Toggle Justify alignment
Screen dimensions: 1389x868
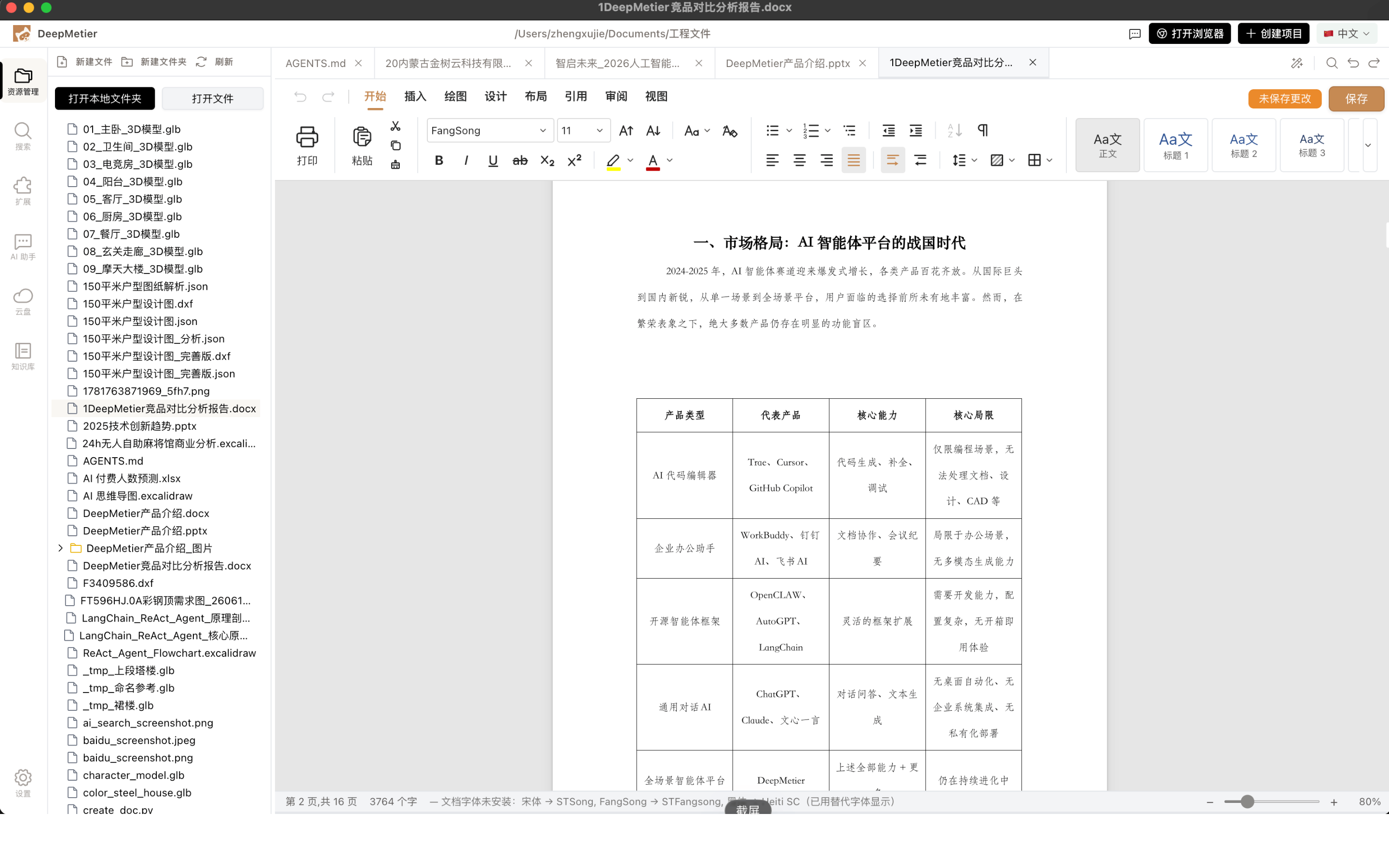[854, 161]
